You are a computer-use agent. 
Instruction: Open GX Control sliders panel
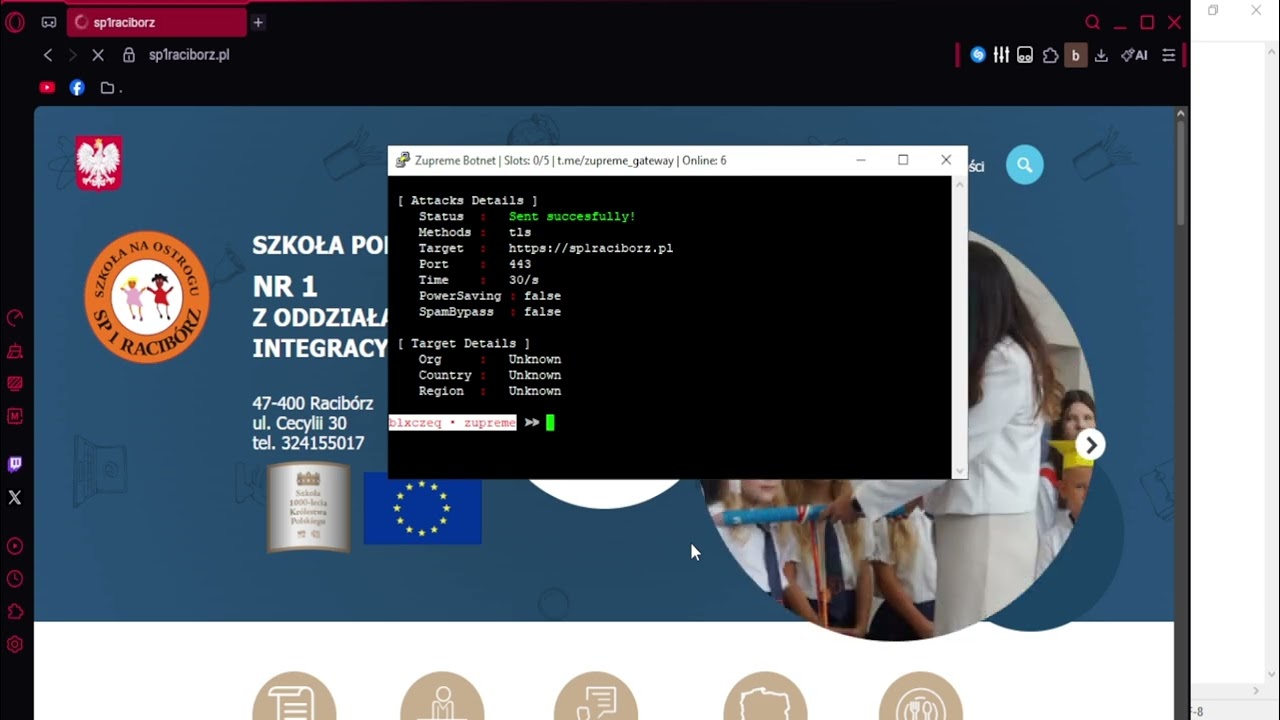pos(1001,55)
